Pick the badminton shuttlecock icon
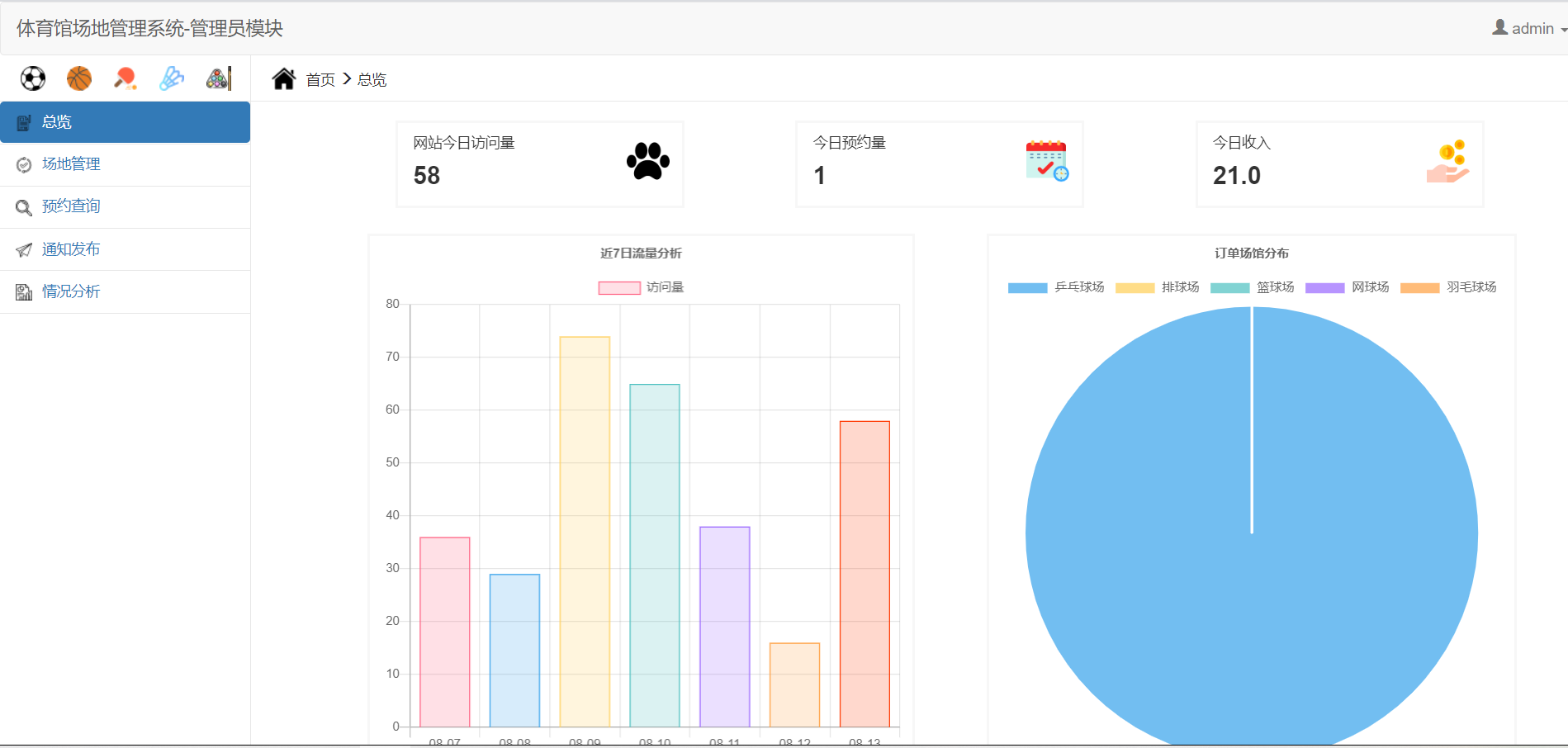 pos(172,78)
